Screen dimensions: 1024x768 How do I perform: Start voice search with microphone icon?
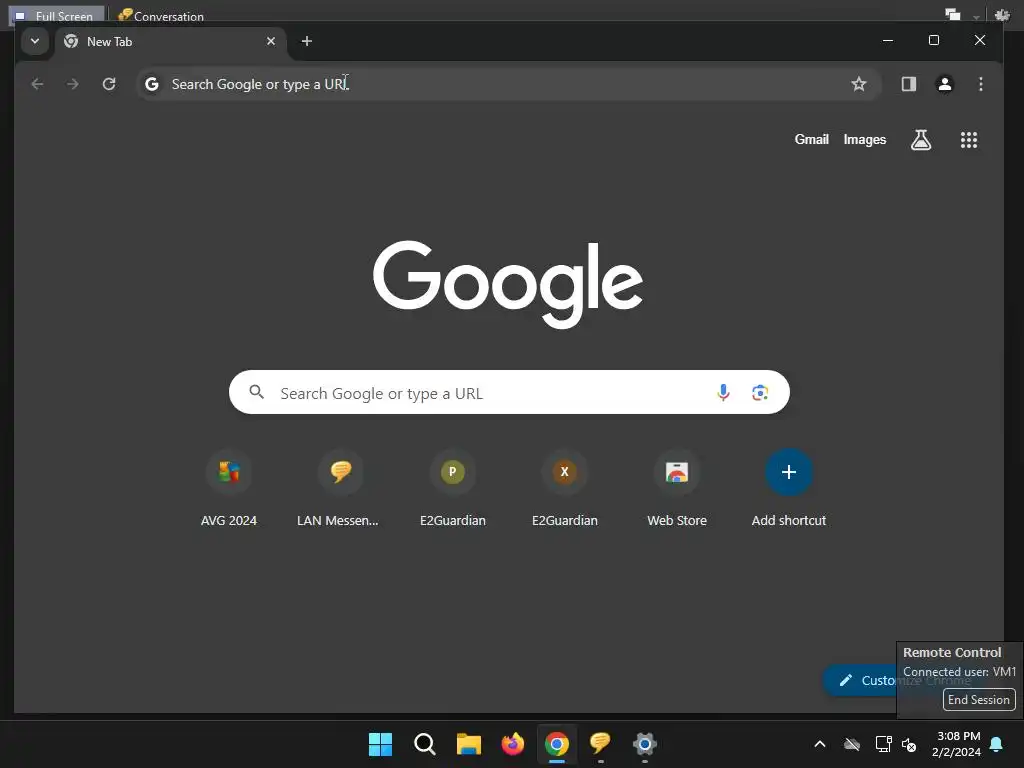(x=723, y=392)
